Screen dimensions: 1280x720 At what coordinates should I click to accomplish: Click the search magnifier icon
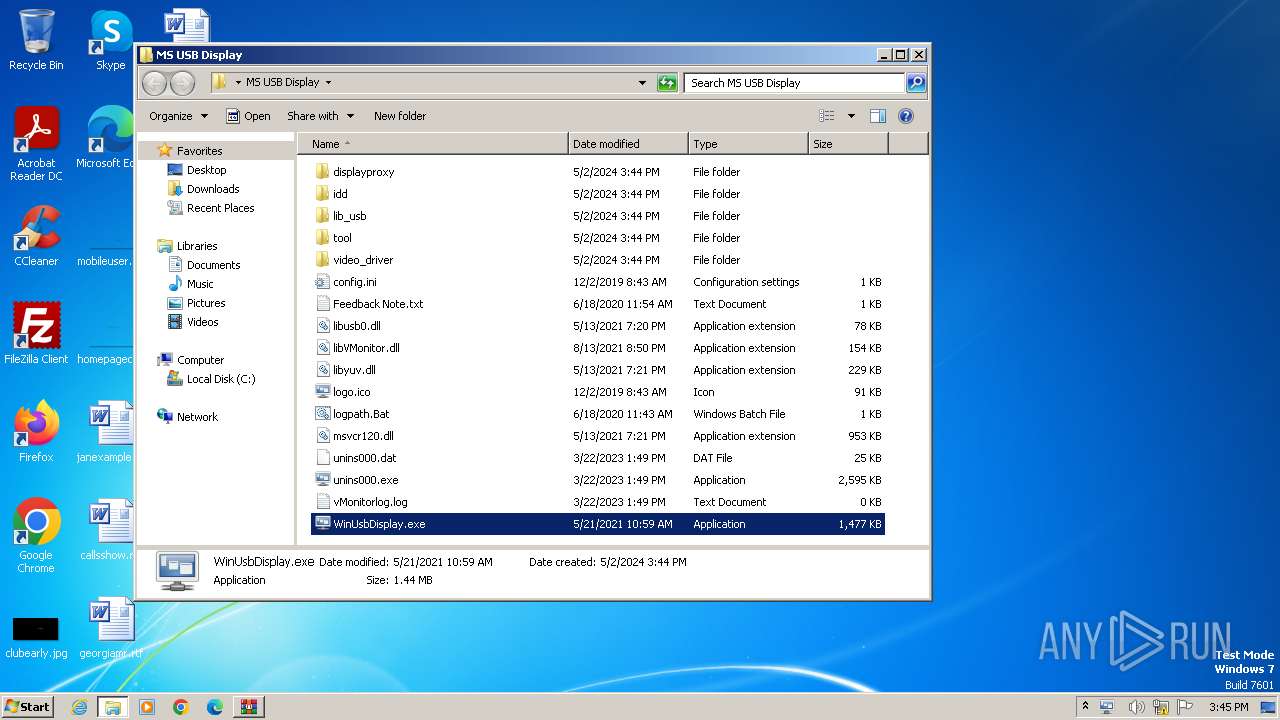pyautogui.click(x=915, y=83)
